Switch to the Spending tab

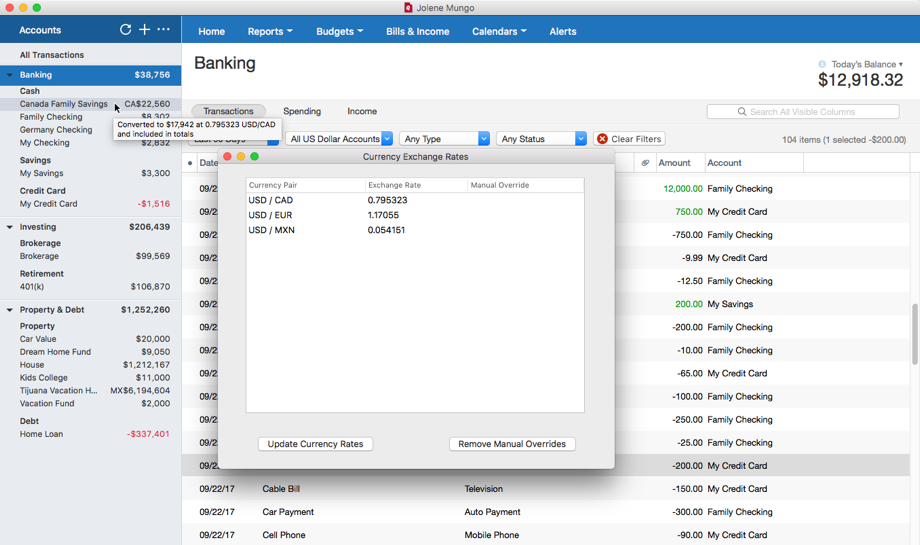[x=302, y=111]
